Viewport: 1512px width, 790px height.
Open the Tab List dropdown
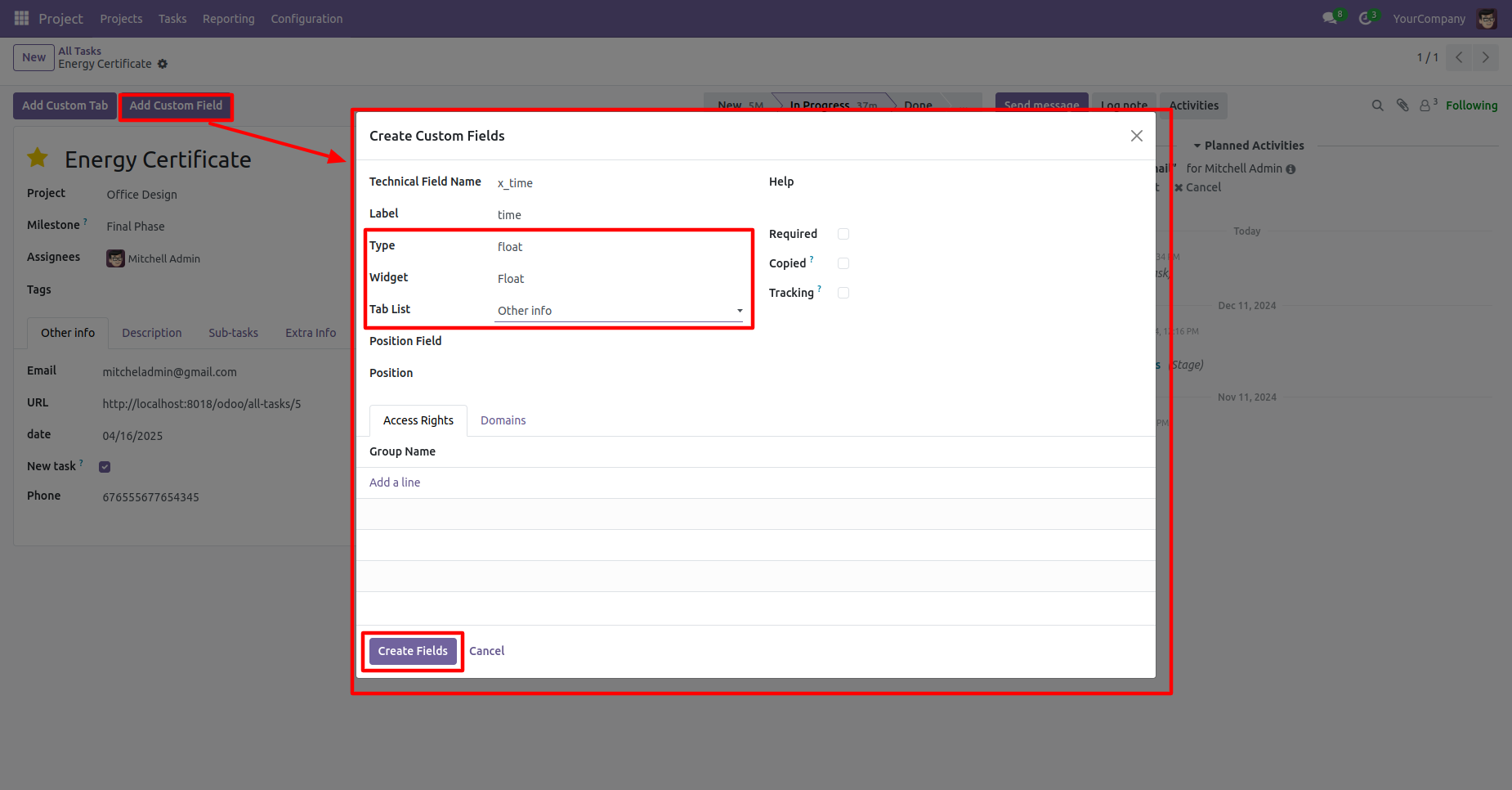coord(619,311)
